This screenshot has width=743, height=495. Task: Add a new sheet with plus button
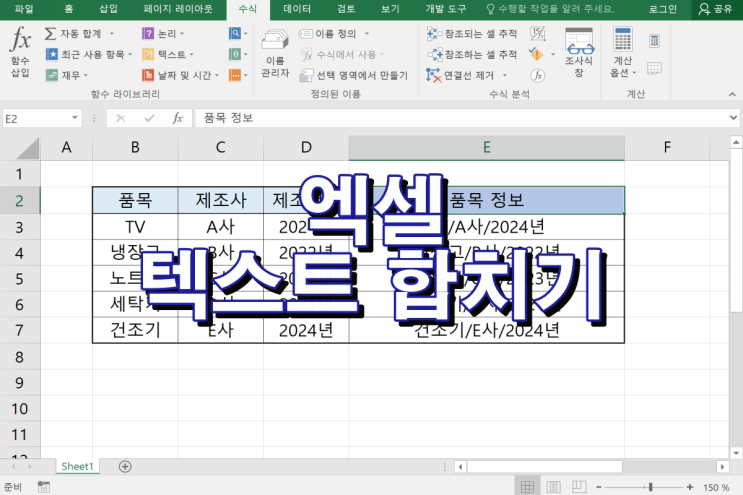125,467
